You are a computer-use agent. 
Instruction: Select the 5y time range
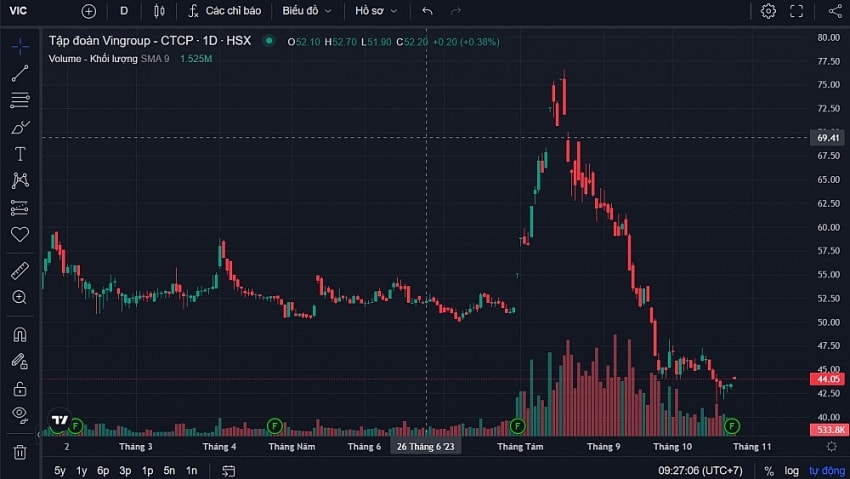coord(60,470)
